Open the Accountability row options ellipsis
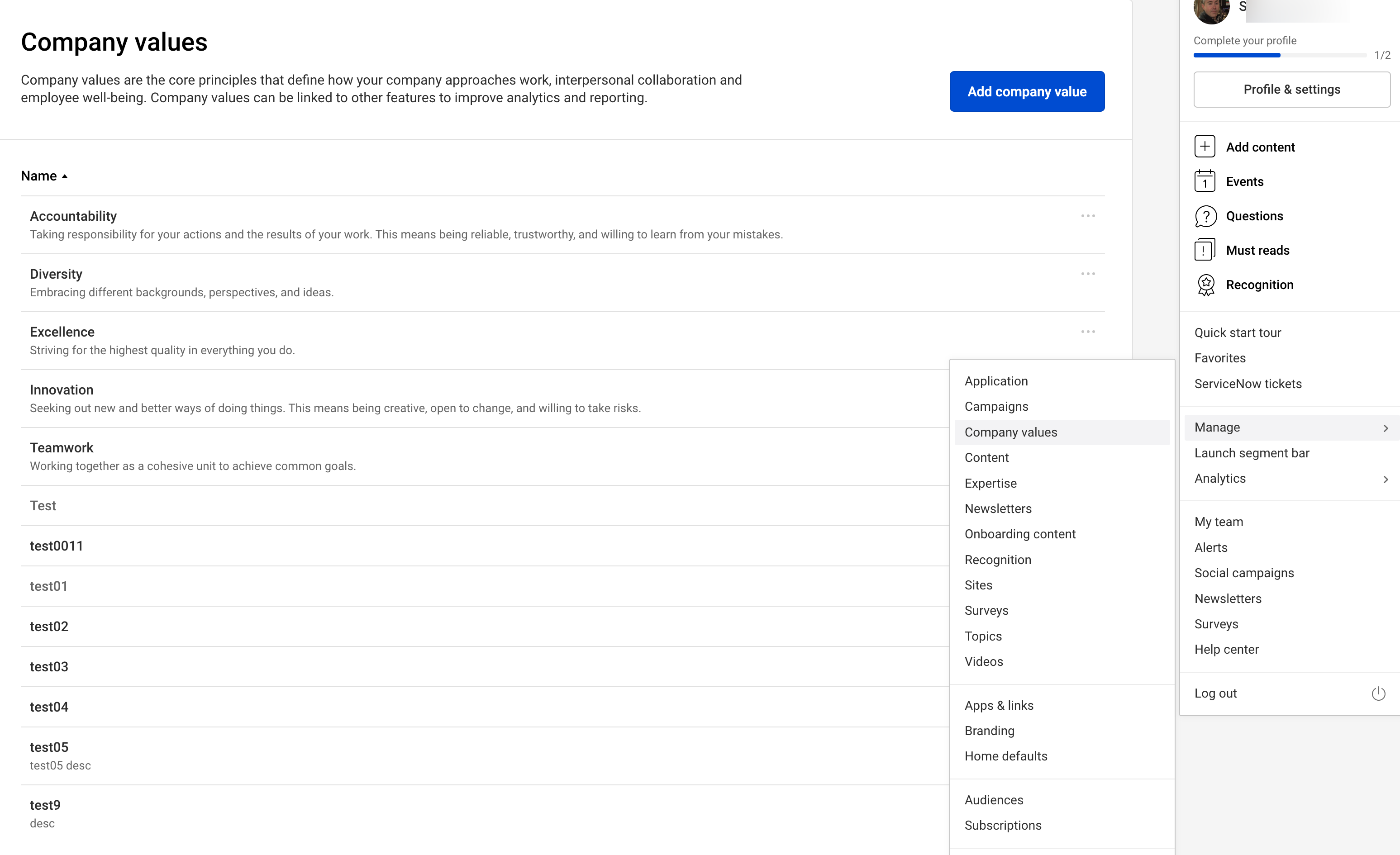The width and height of the screenshot is (1400, 855). 1087,216
